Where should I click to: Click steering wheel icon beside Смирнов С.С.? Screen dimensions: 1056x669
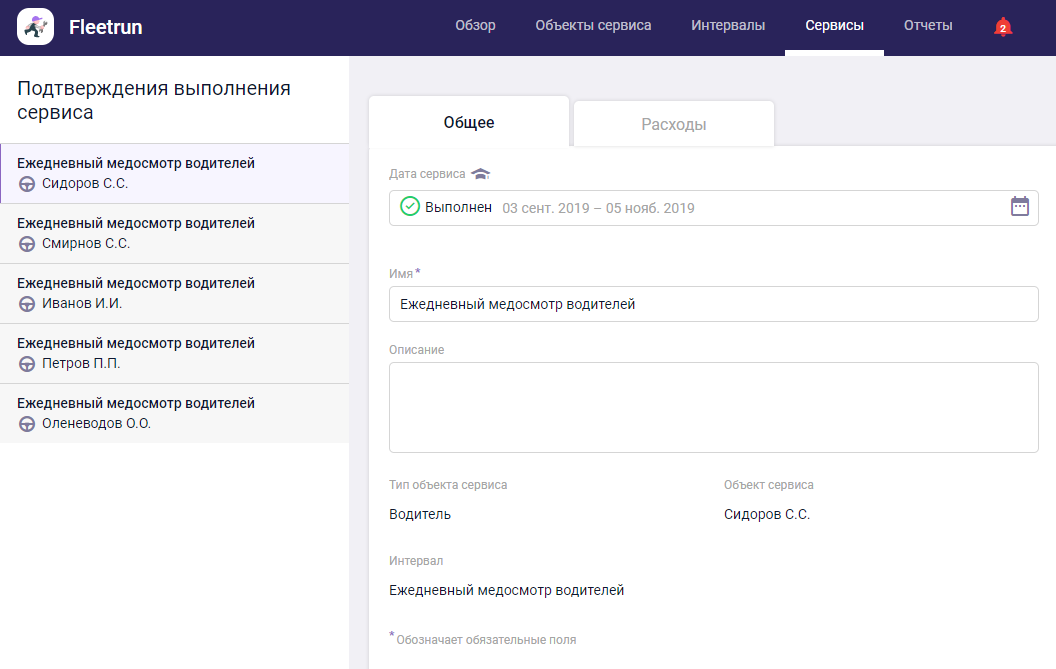coord(27,244)
